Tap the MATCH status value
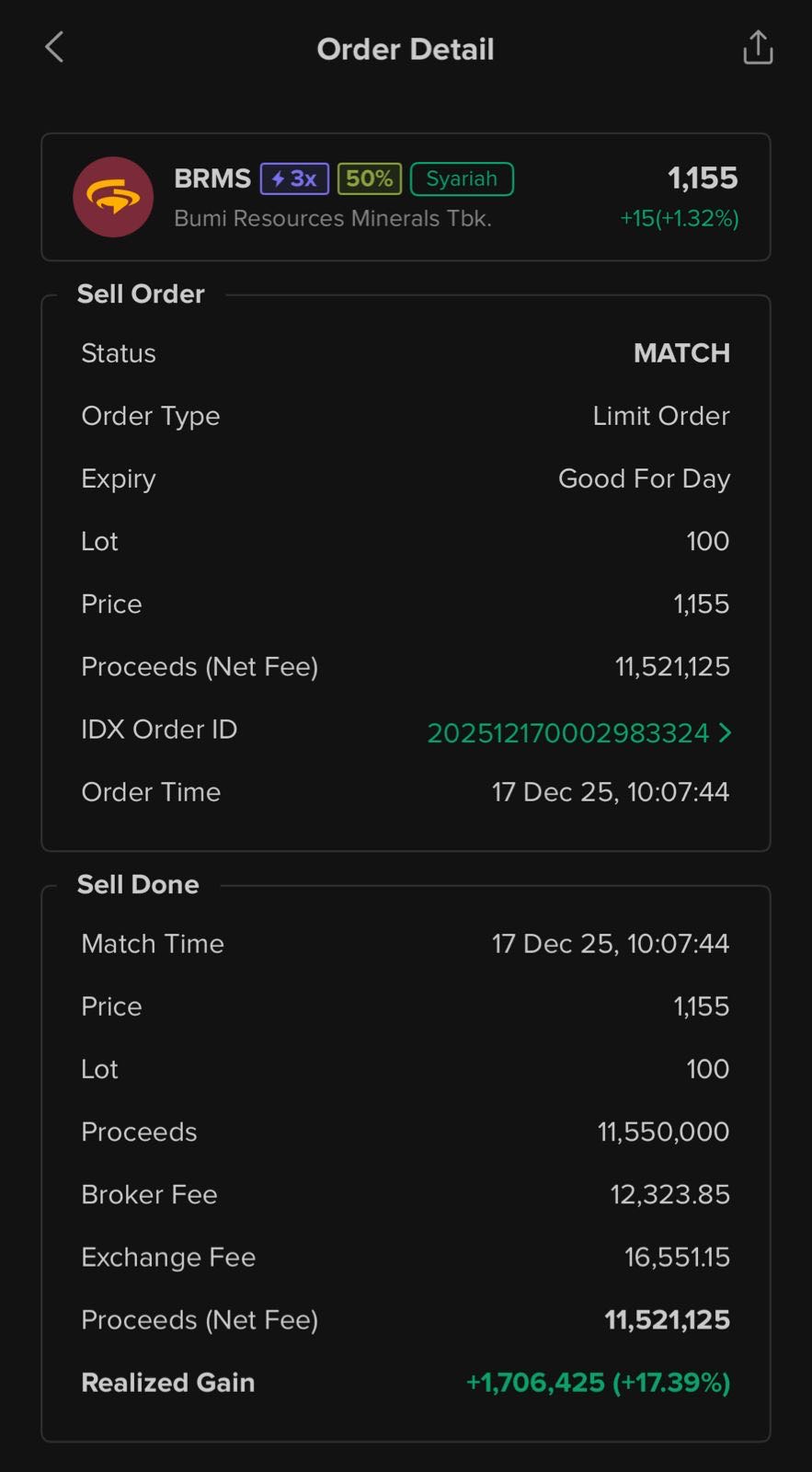The height and width of the screenshot is (1472, 812). [x=681, y=353]
